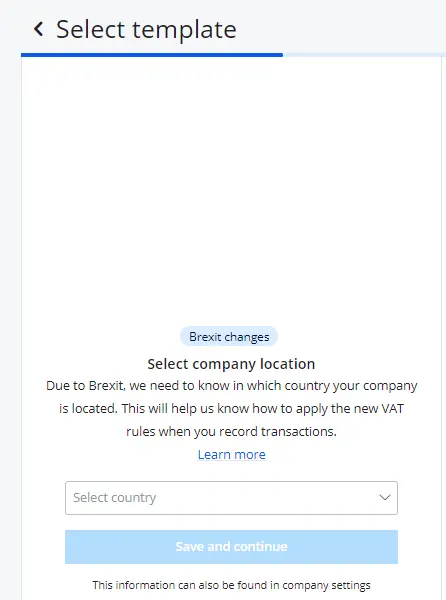The image size is (446, 600).
Task: Click the Brexit changes badge
Action: click(229, 337)
